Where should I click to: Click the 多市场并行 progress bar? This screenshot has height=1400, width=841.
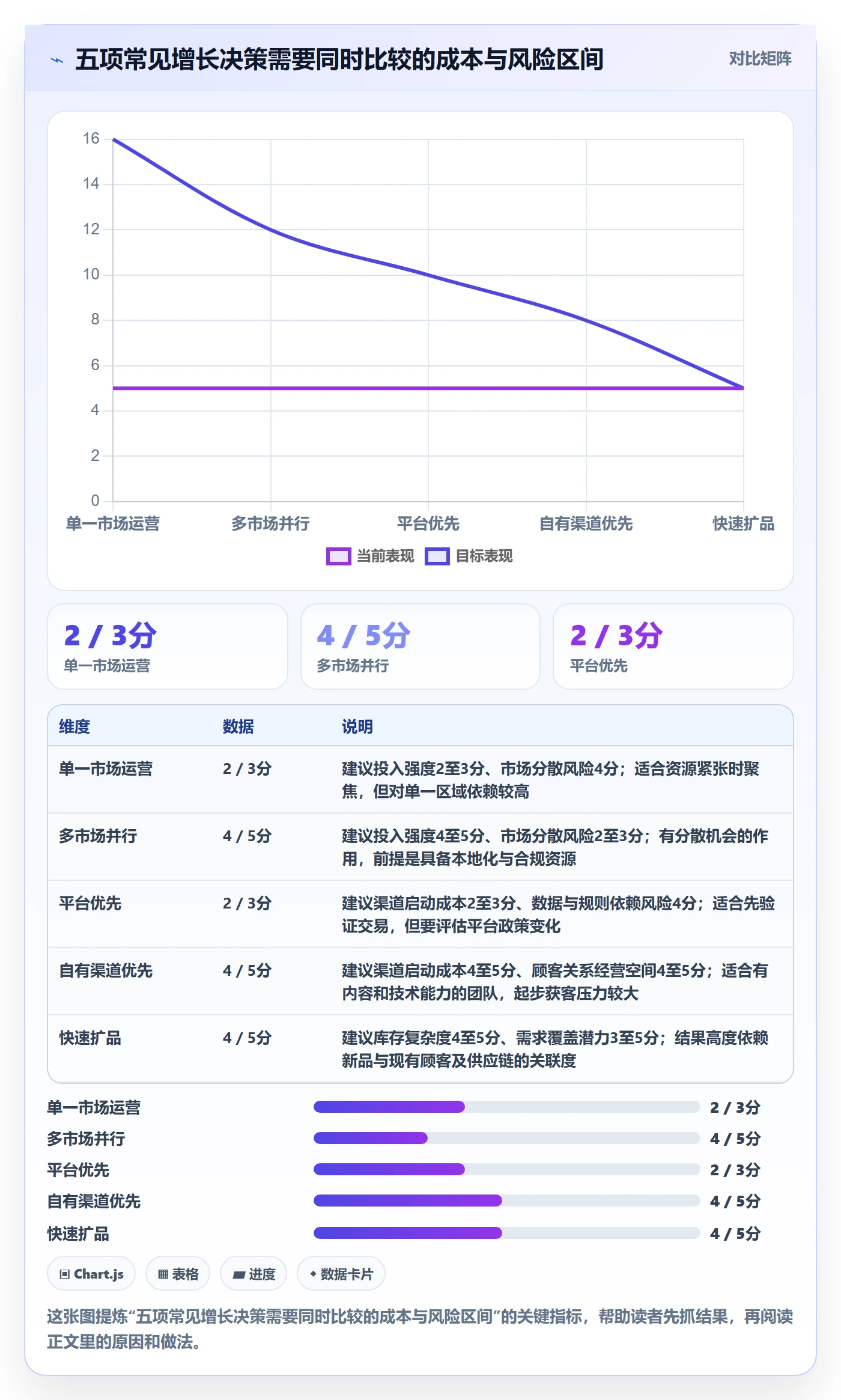(x=507, y=1138)
